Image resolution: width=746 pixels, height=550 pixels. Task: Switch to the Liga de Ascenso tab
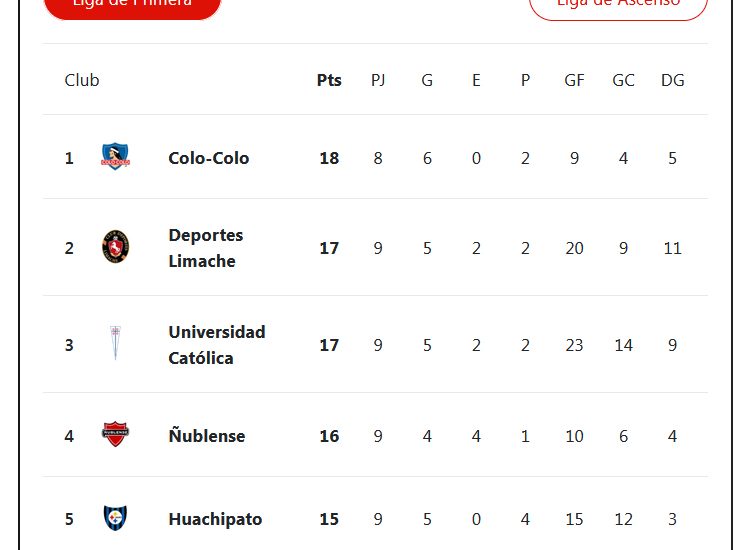click(x=618, y=6)
